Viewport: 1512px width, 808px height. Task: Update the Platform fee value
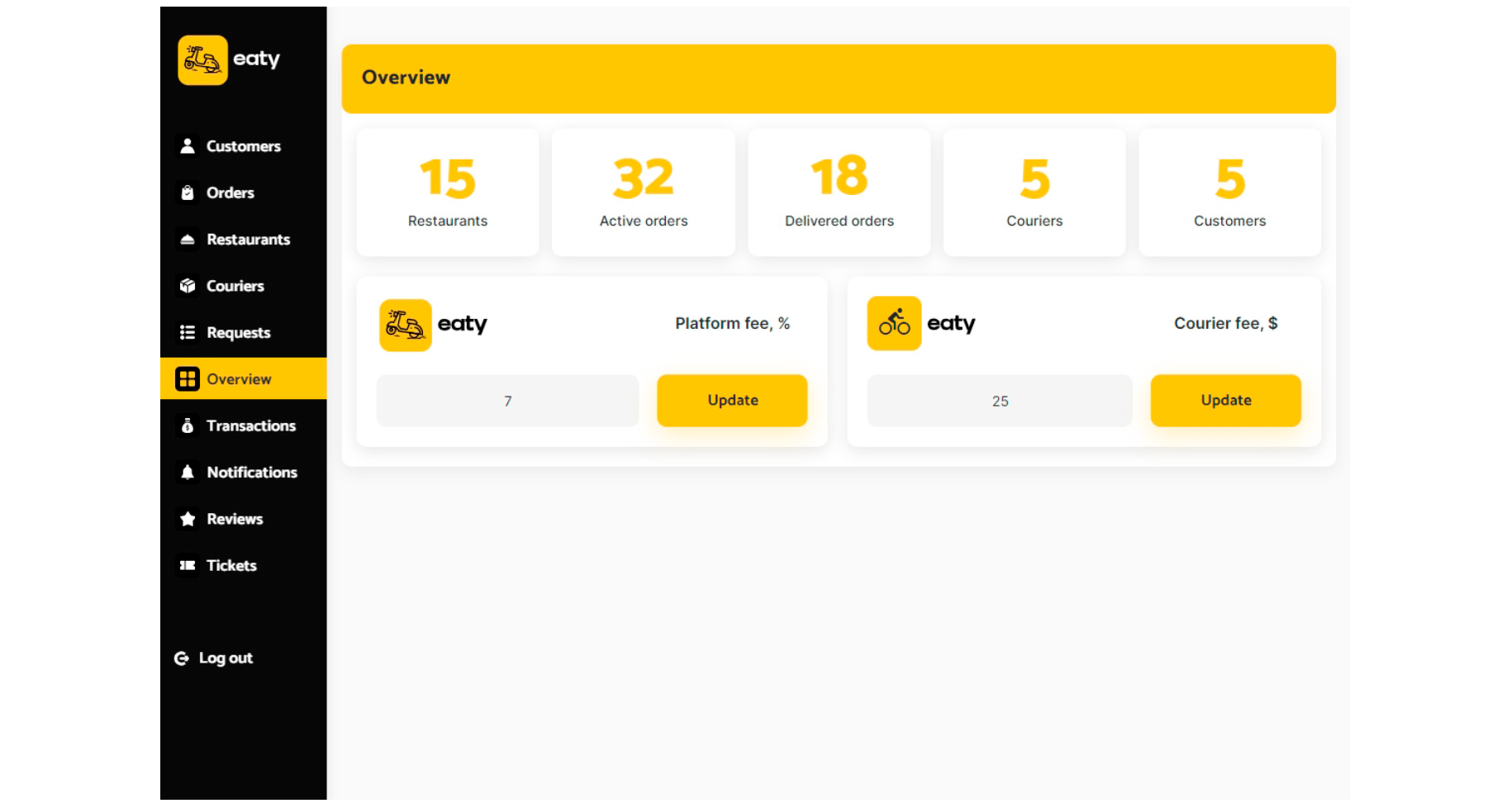tap(732, 401)
